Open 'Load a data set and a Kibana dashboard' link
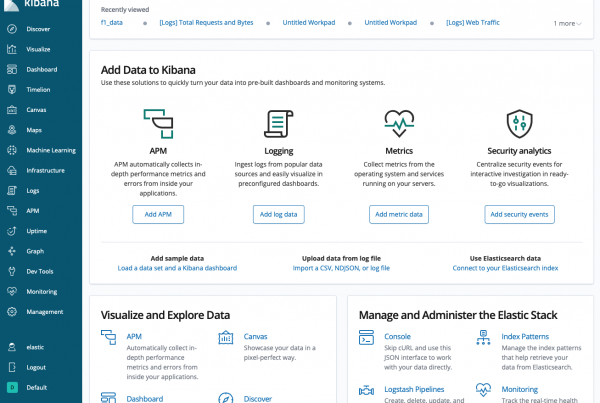Image resolution: width=600 pixels, height=403 pixels. click(x=177, y=268)
